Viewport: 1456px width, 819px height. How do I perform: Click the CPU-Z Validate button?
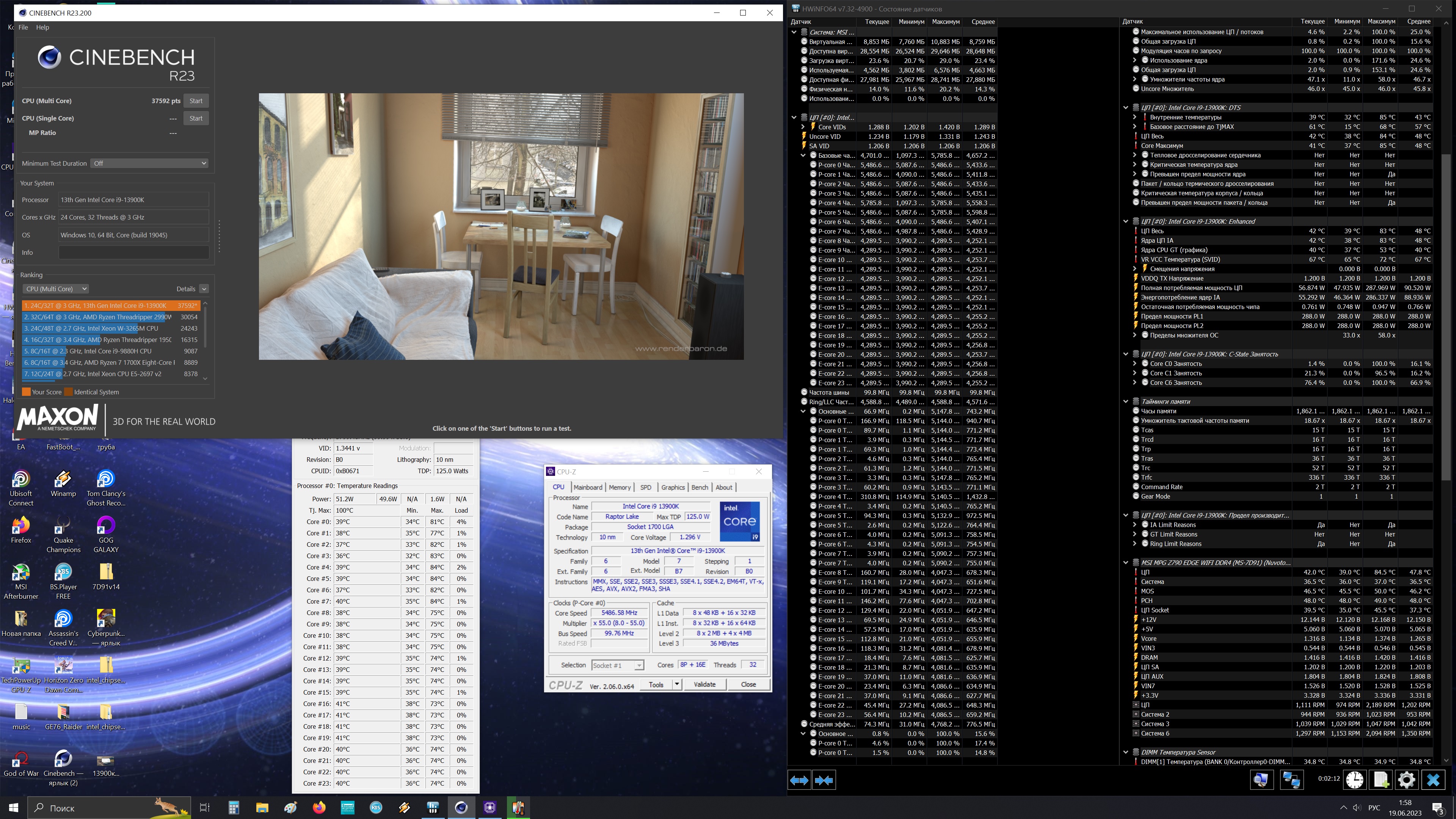[704, 684]
